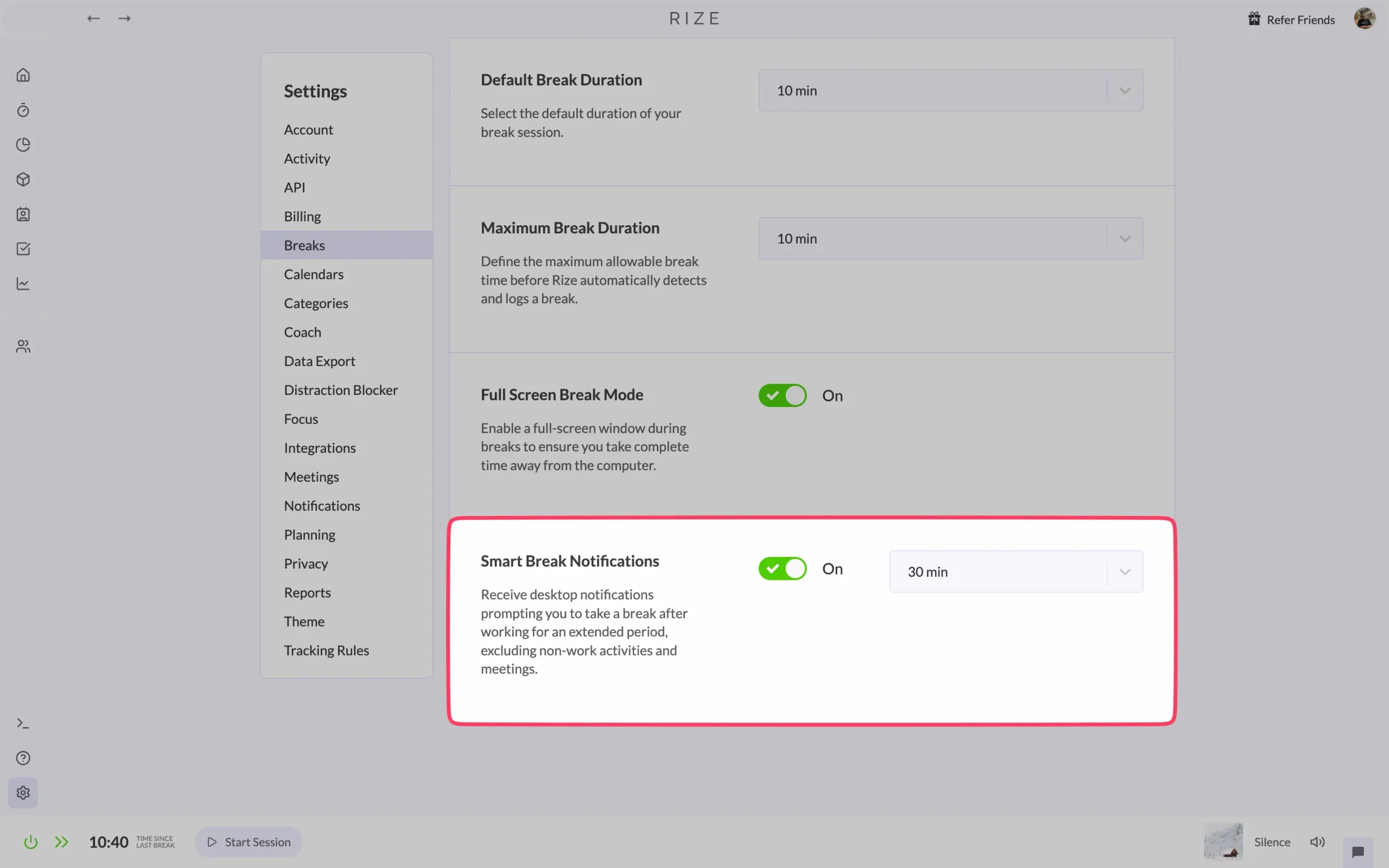Image resolution: width=1389 pixels, height=868 pixels.
Task: Click the green double chevron icon
Action: (61, 842)
